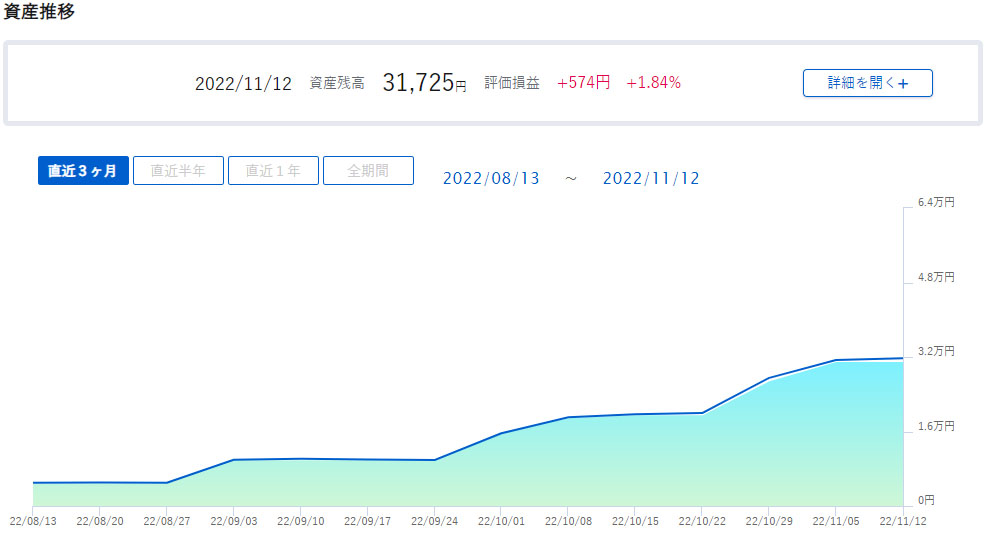Click the 22/09/24 x-axis date label
The width and height of the screenshot is (989, 539).
pos(434,521)
